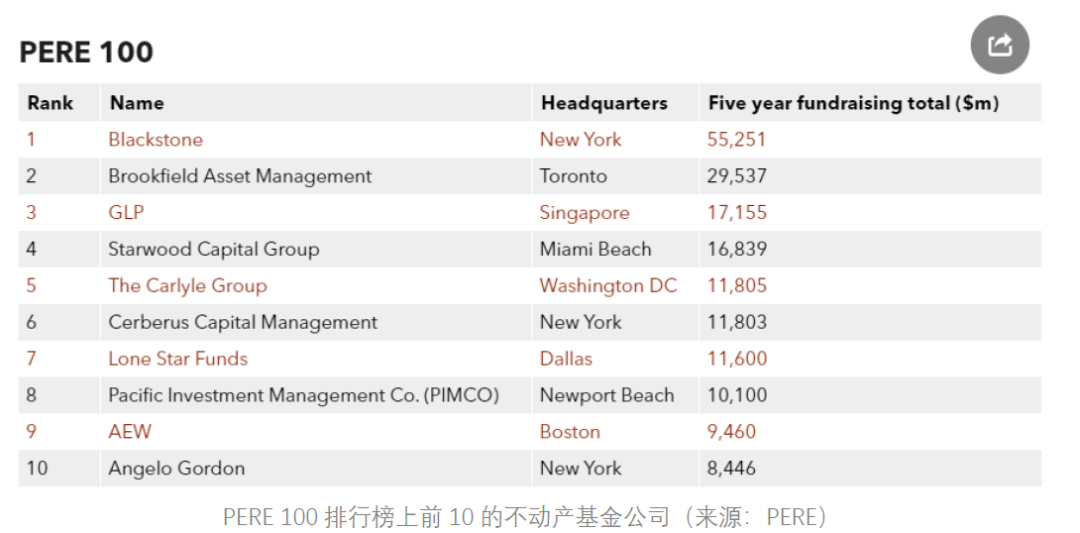
Task: Click the 11,805 fundraising value
Action: (736, 285)
